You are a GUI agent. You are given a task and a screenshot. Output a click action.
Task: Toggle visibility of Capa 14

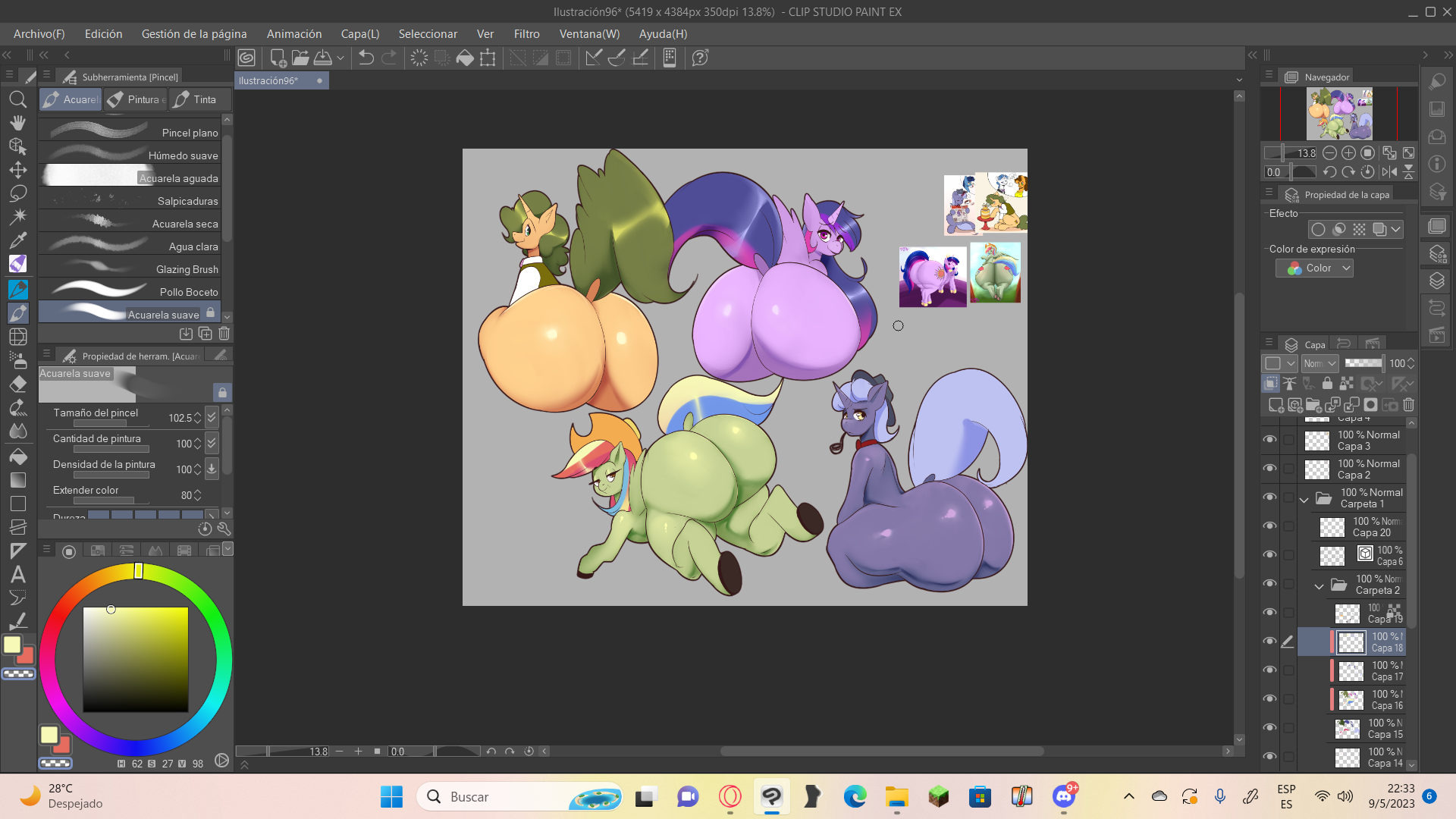click(1269, 757)
